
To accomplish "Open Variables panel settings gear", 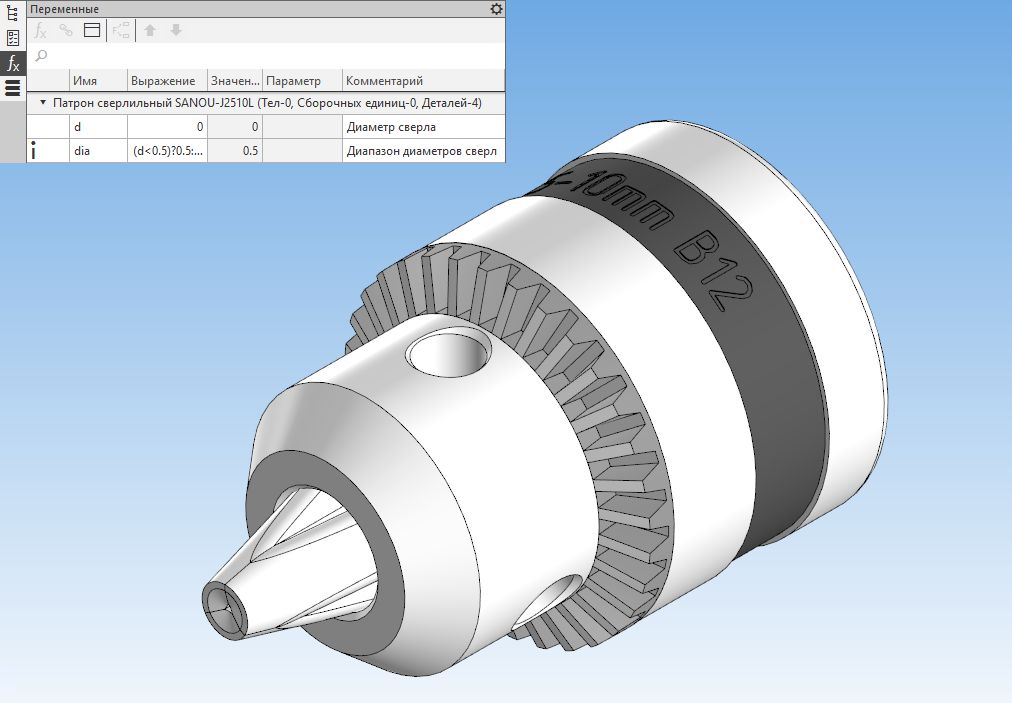I will pos(496,9).
